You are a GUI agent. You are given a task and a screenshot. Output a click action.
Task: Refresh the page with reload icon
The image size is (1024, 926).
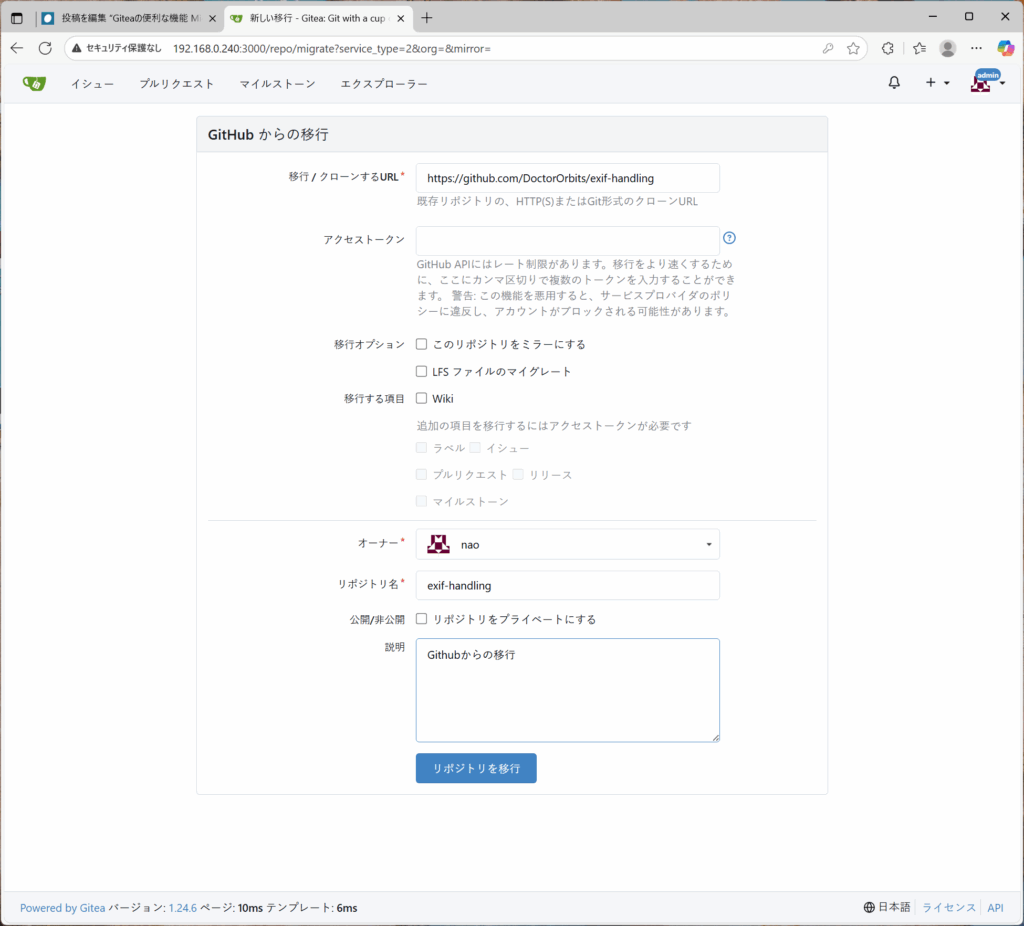[x=45, y=48]
